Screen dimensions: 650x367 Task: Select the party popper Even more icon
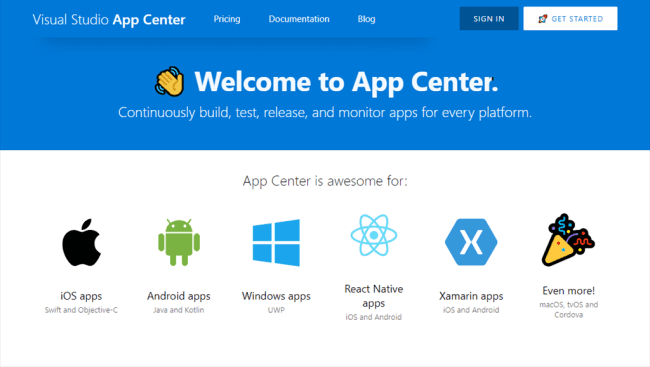[x=568, y=240]
